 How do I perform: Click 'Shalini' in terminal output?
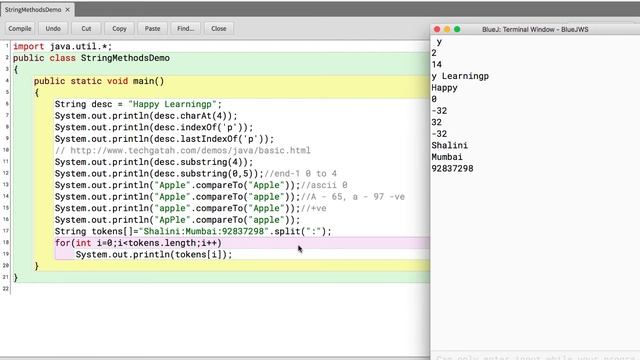449,145
